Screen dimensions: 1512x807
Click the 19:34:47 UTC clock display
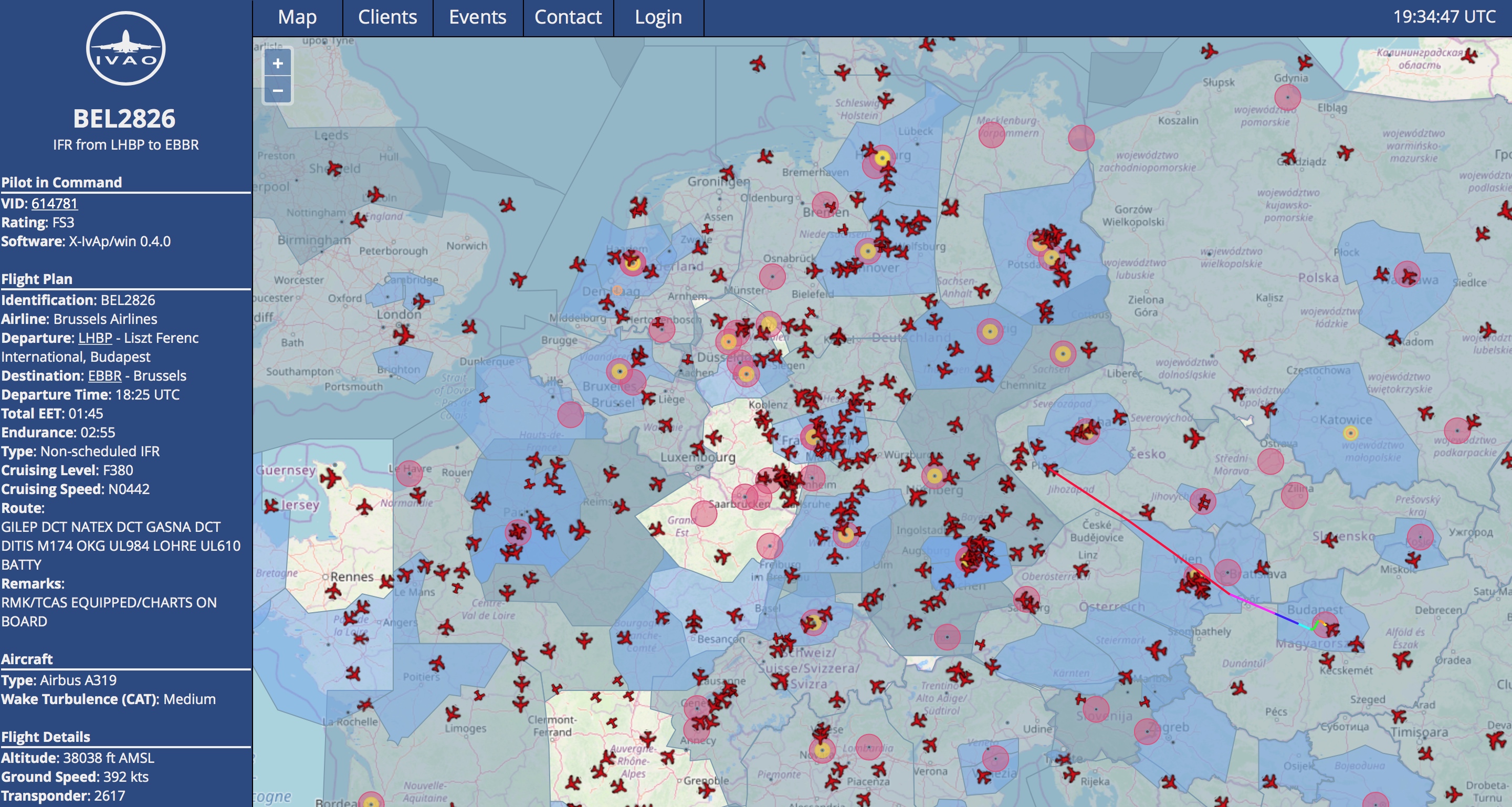click(x=1444, y=16)
